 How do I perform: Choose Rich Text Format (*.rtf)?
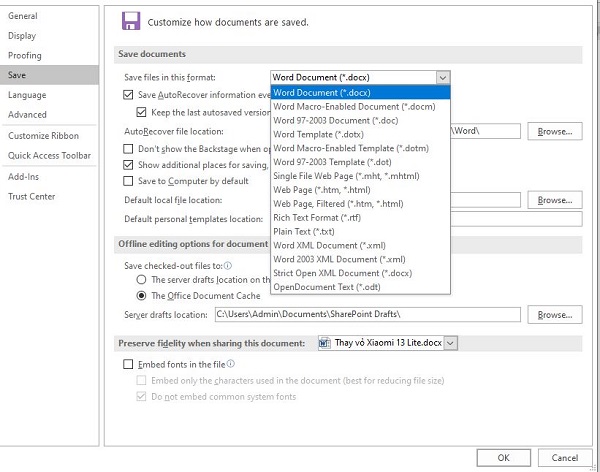pos(360,217)
